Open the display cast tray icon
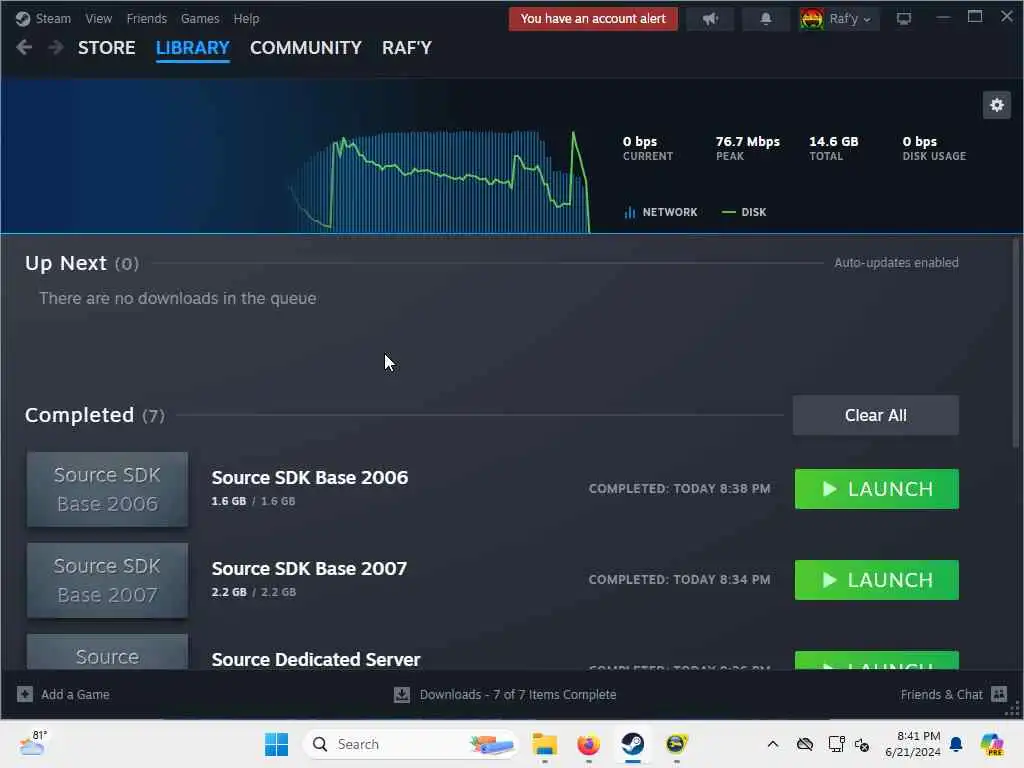This screenshot has width=1024, height=768. pos(836,744)
